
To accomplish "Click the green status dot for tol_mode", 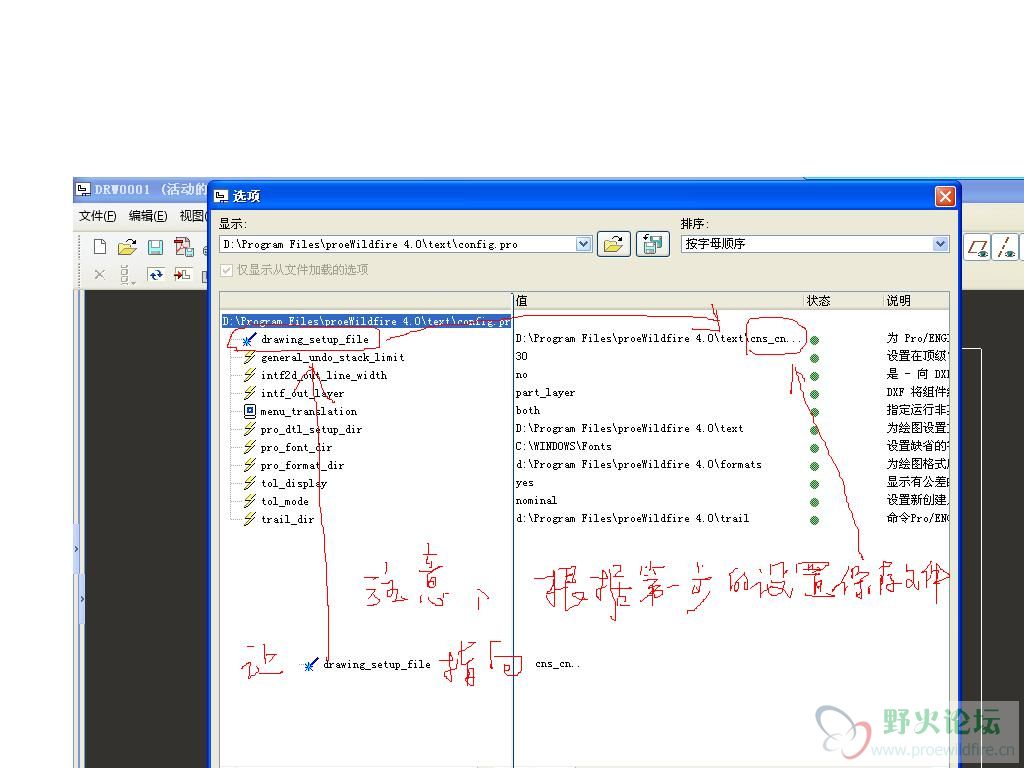I will point(814,502).
